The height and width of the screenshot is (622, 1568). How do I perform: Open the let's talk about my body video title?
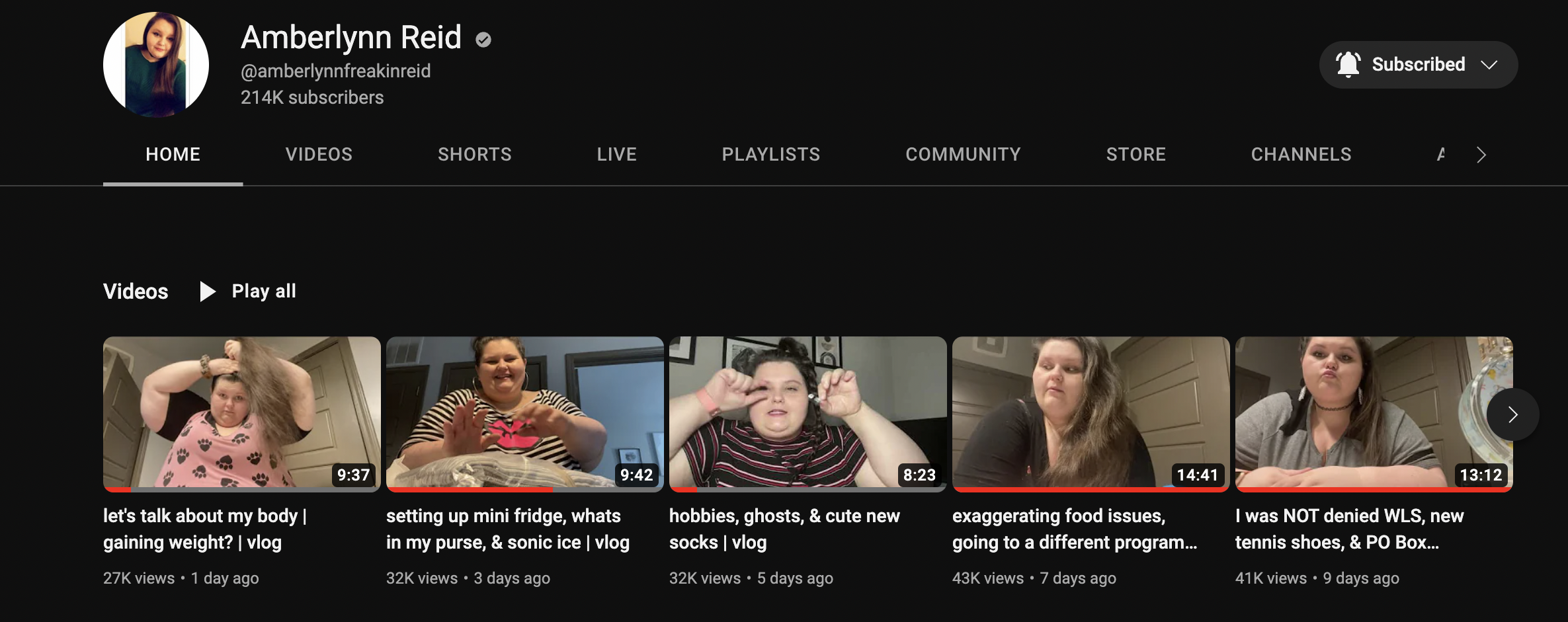click(x=205, y=529)
